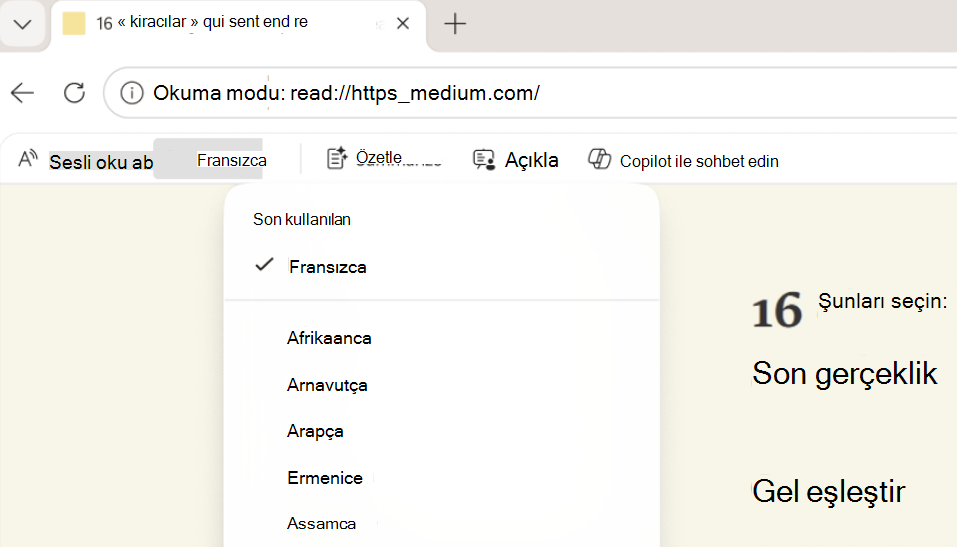
Task: Click the Sesli oku button label
Action: click(x=101, y=162)
